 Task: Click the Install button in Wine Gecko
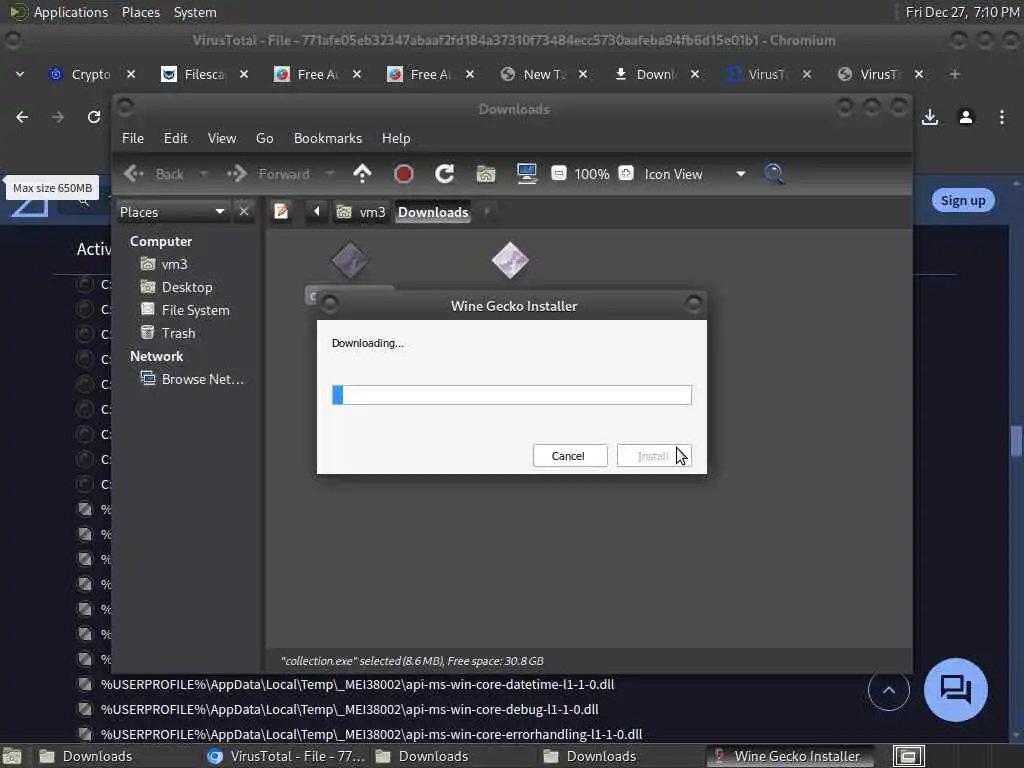click(654, 456)
